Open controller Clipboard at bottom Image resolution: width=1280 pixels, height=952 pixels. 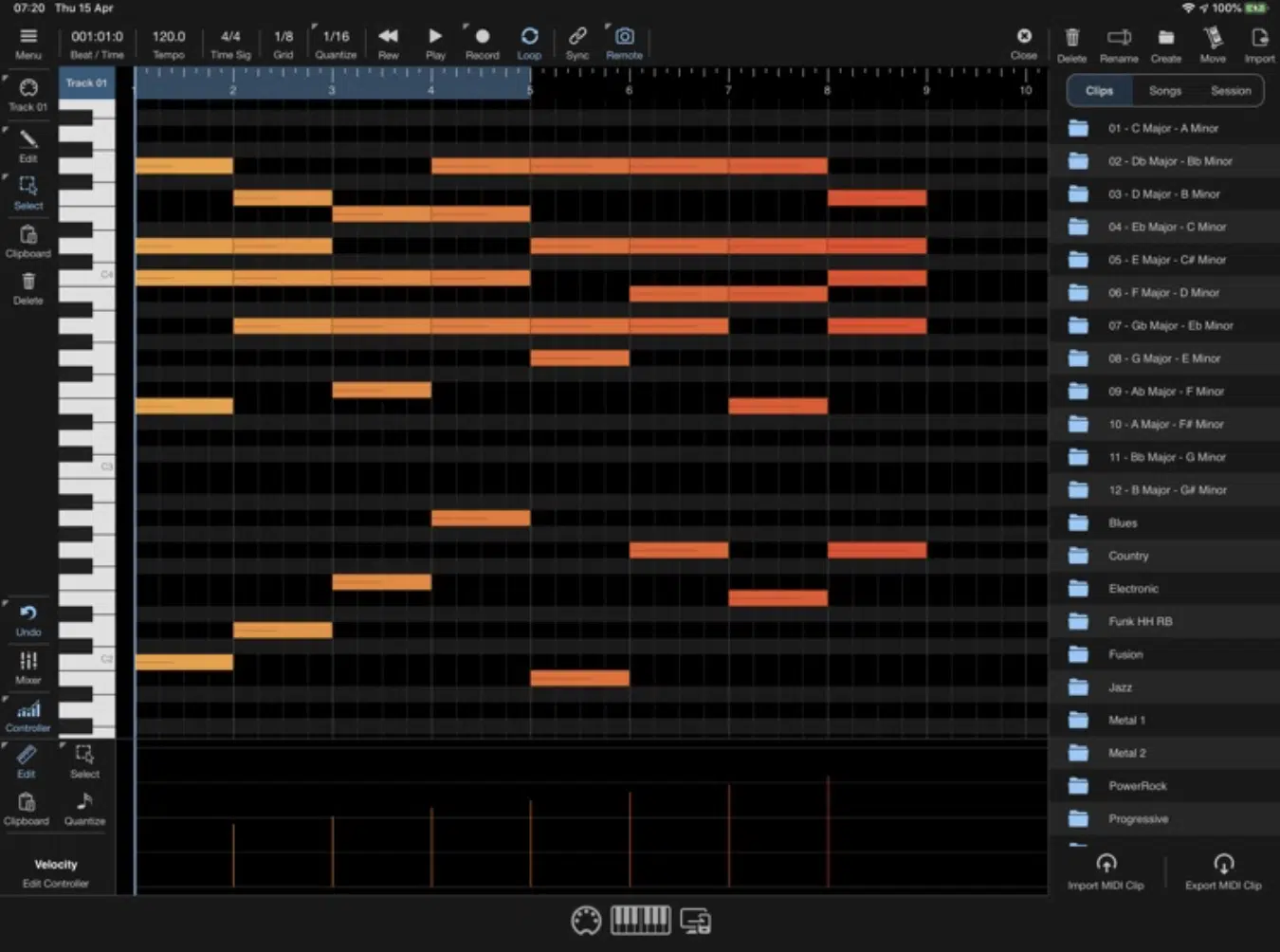pyautogui.click(x=27, y=809)
